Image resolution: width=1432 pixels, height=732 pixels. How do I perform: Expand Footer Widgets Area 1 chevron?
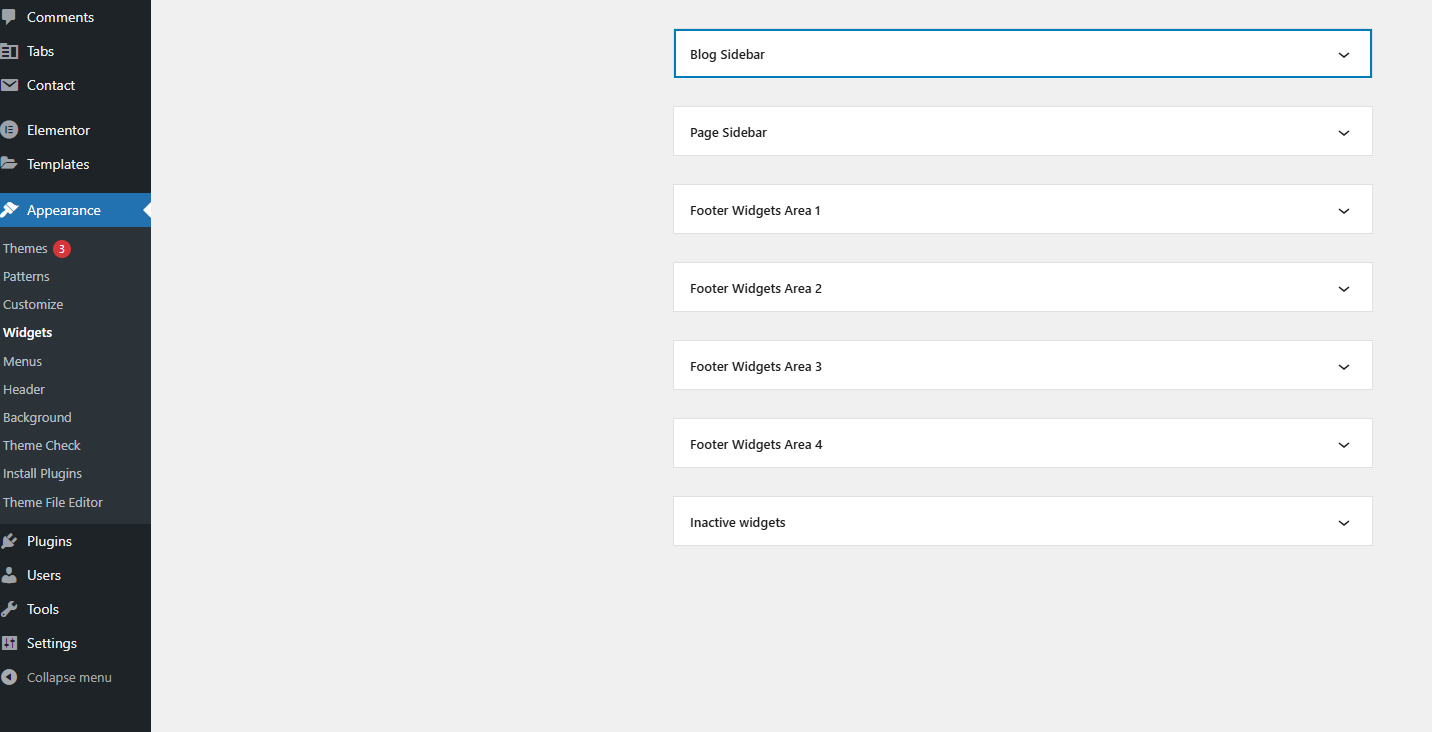[x=1343, y=211]
